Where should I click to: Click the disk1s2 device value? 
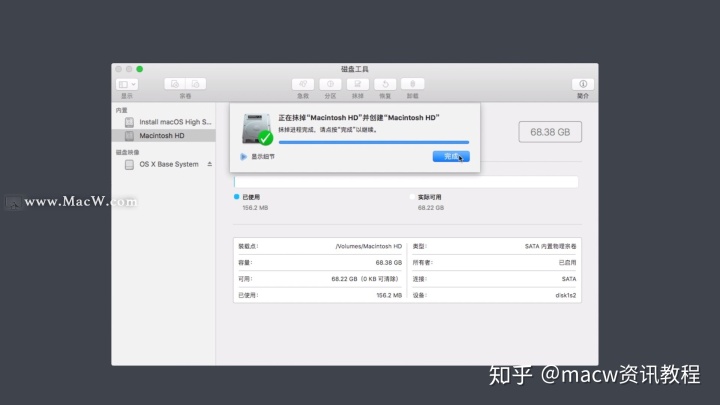click(x=566, y=295)
